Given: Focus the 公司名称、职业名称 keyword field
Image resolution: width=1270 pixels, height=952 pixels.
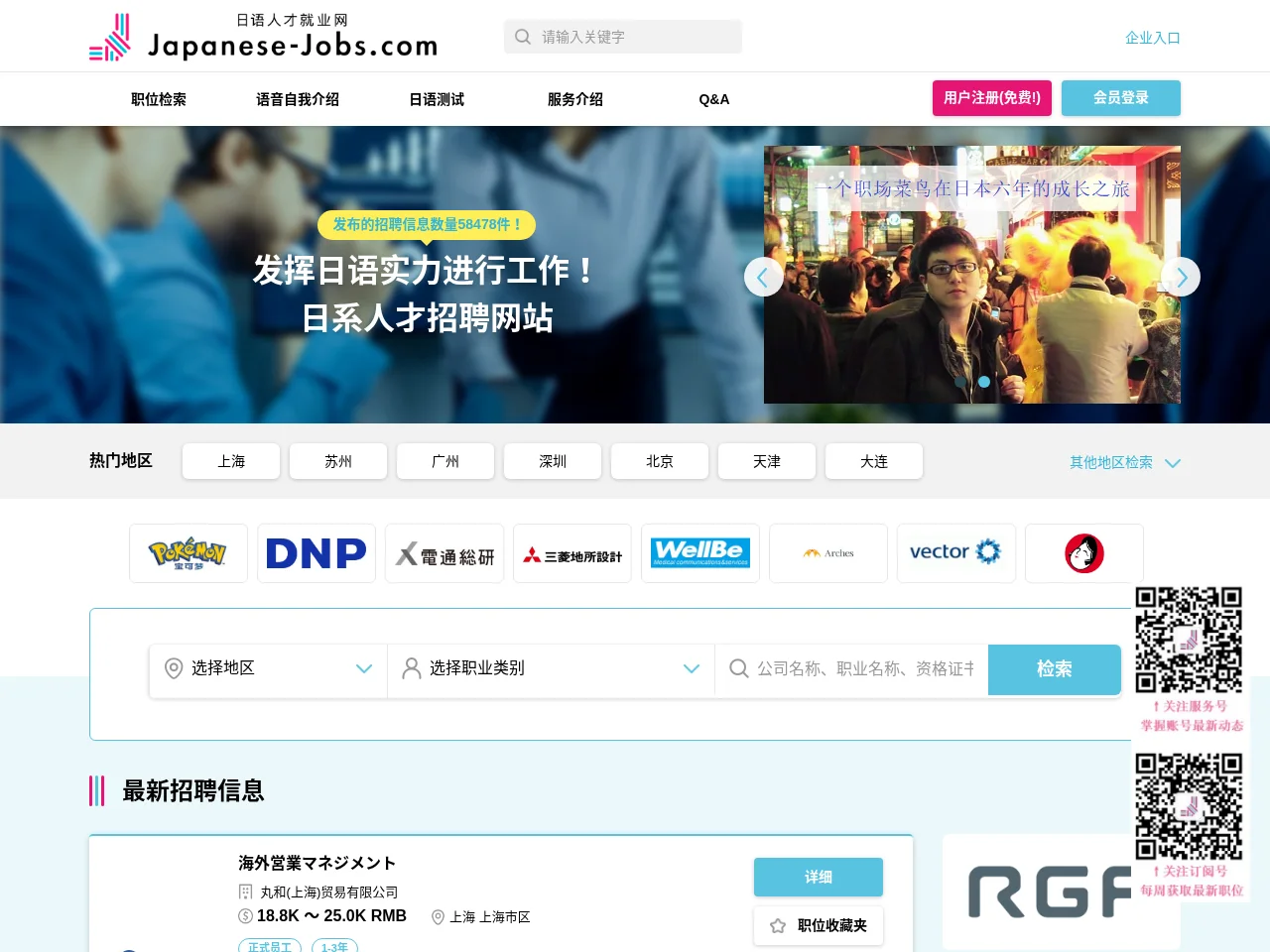Looking at the screenshot, I should coord(851,668).
